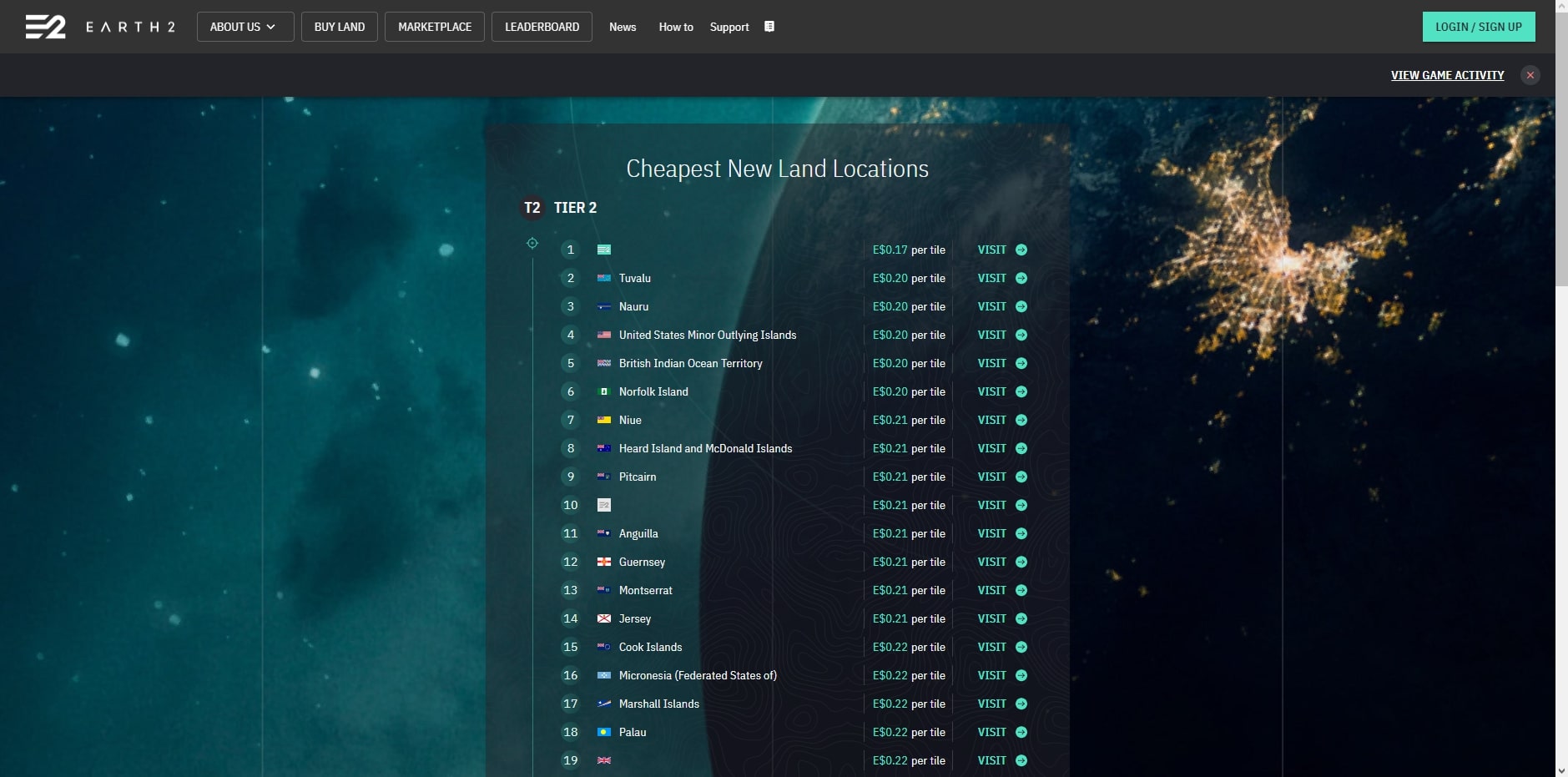Click the Guernsey flag icon

pyautogui.click(x=604, y=563)
